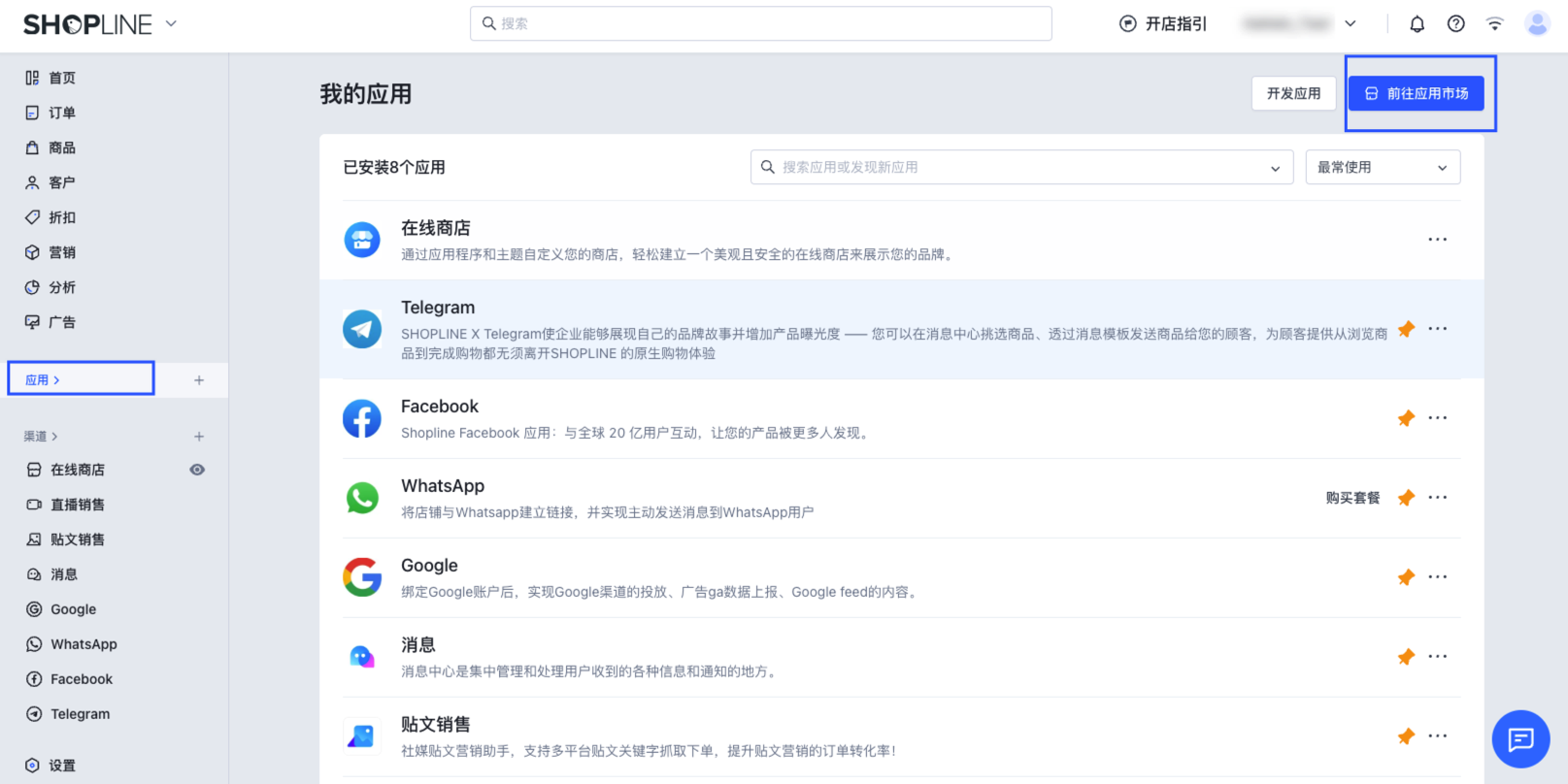Click 购买套餐 for WhatsApp
The height and width of the screenshot is (784, 1568).
click(x=1352, y=498)
